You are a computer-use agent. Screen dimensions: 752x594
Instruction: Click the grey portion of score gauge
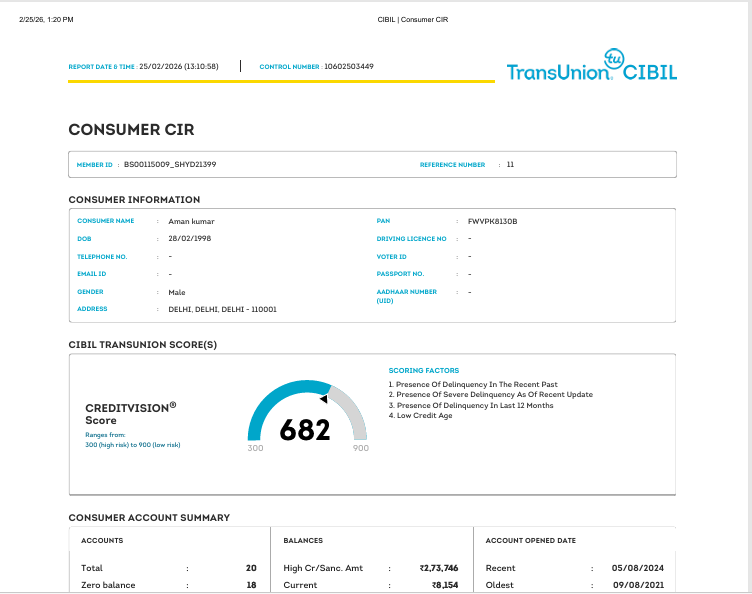coord(352,410)
